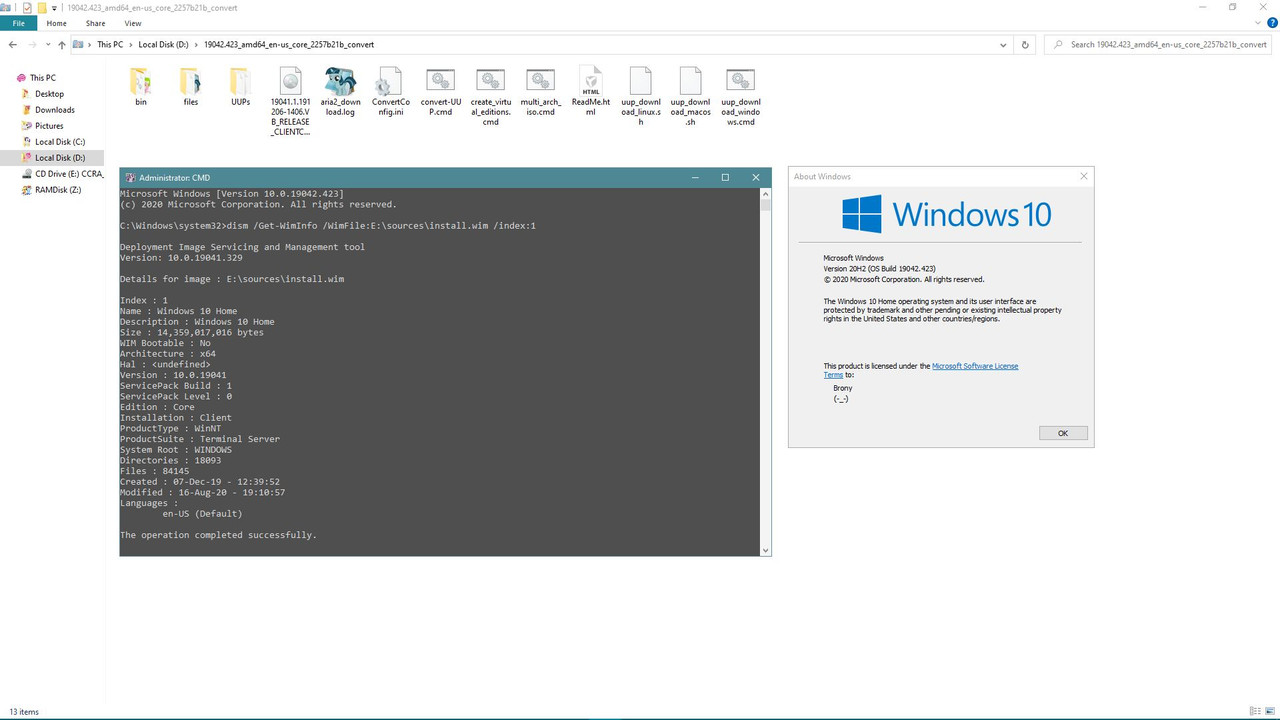Viewport: 1280px width, 720px height.
Task: Open the Customize Quick Access Toolbar dropdown
Action: pyautogui.click(x=56, y=7)
